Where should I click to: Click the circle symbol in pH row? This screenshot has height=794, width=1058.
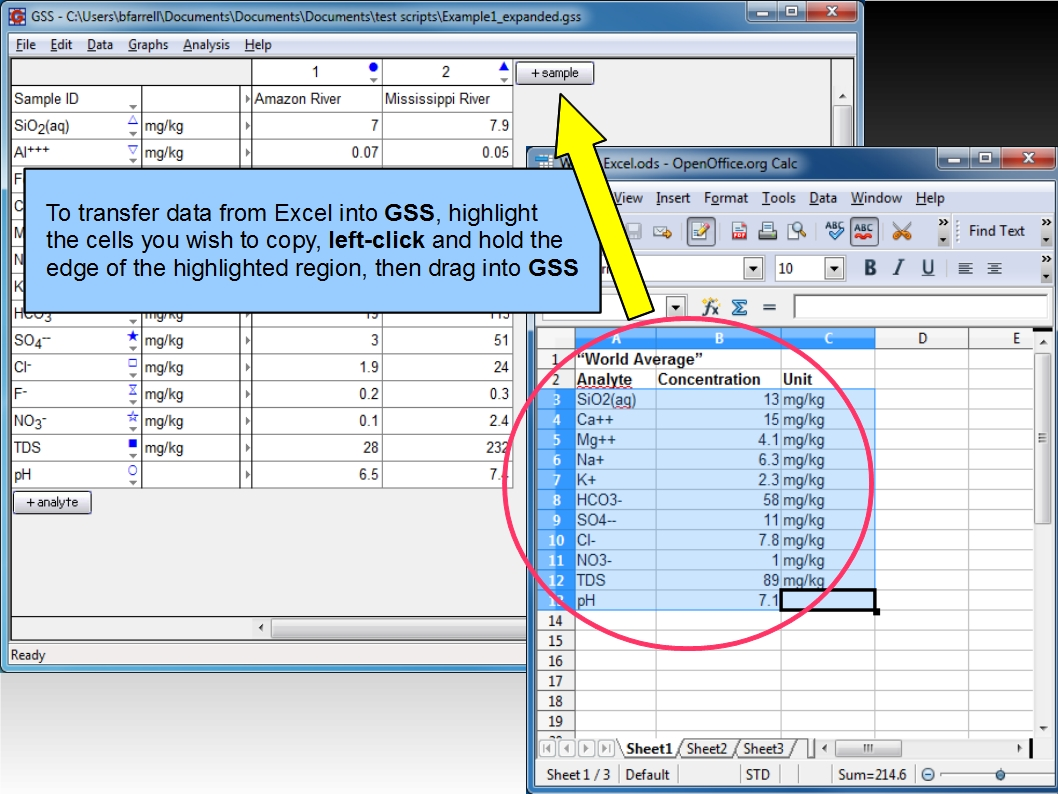pos(132,470)
